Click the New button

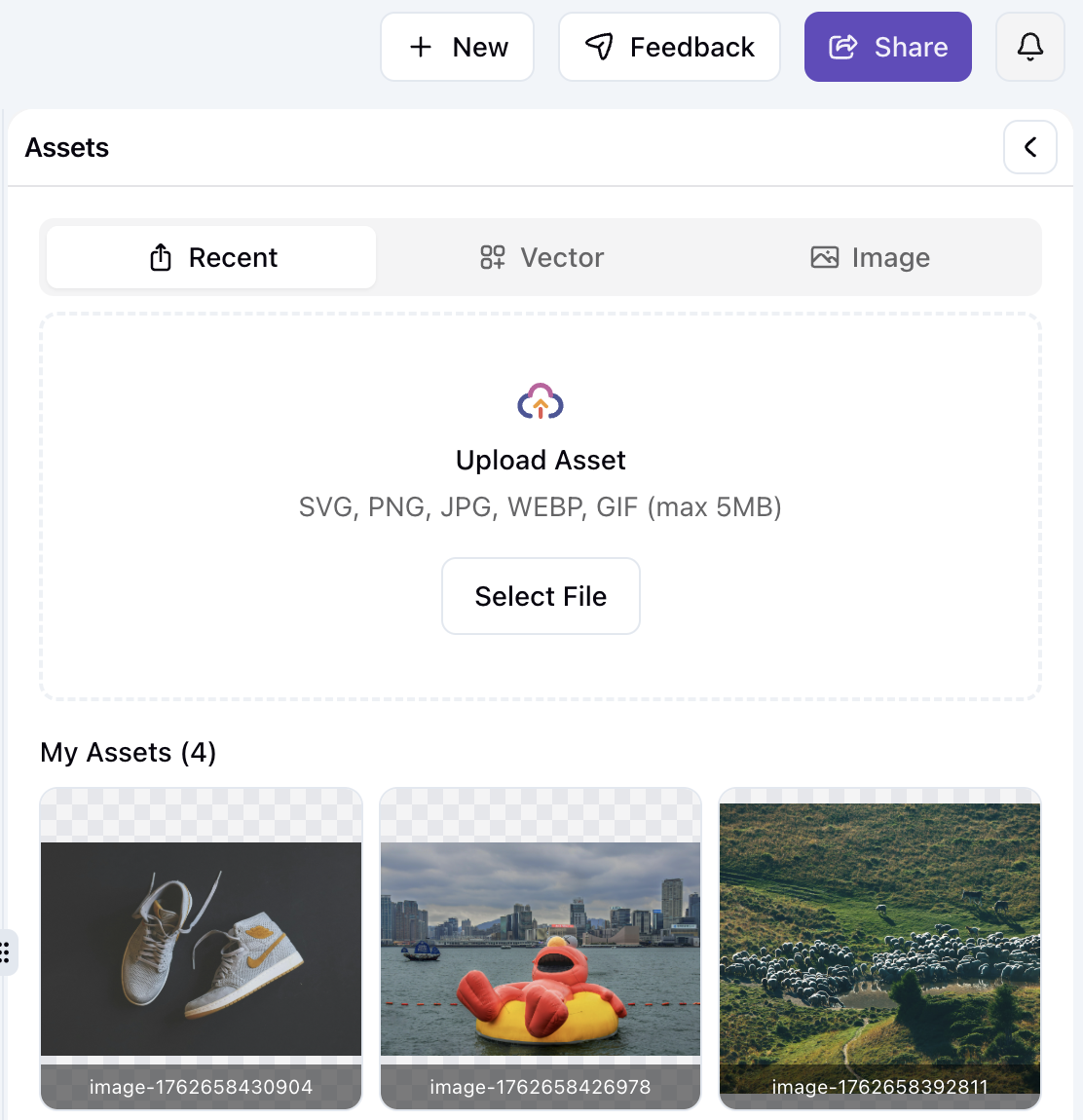click(x=457, y=46)
